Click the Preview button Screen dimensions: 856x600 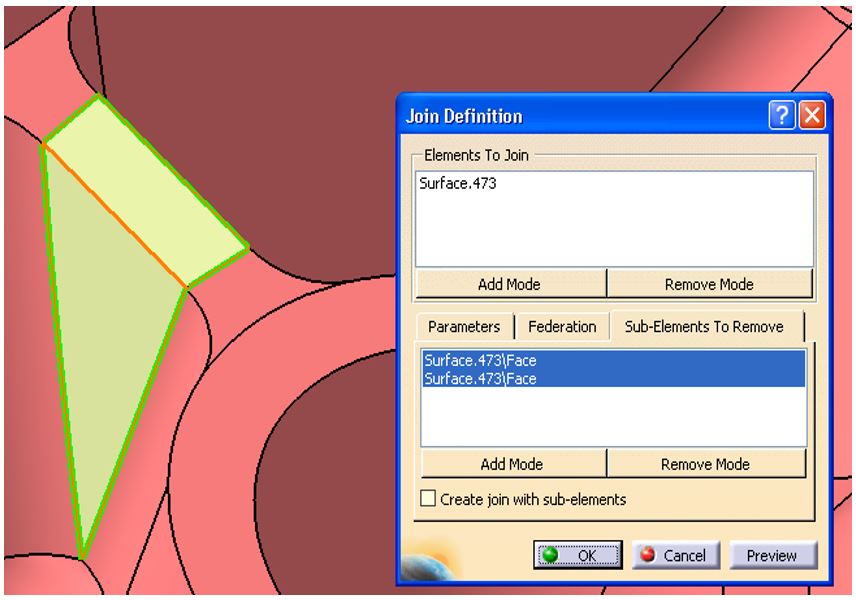[x=772, y=555]
